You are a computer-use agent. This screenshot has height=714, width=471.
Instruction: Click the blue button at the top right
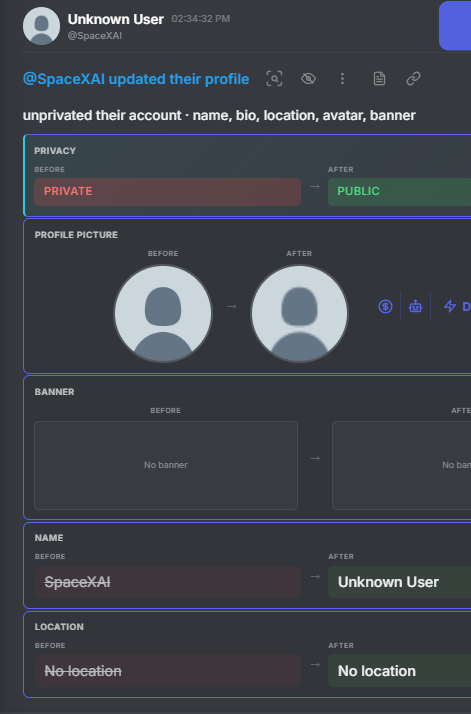tap(455, 26)
